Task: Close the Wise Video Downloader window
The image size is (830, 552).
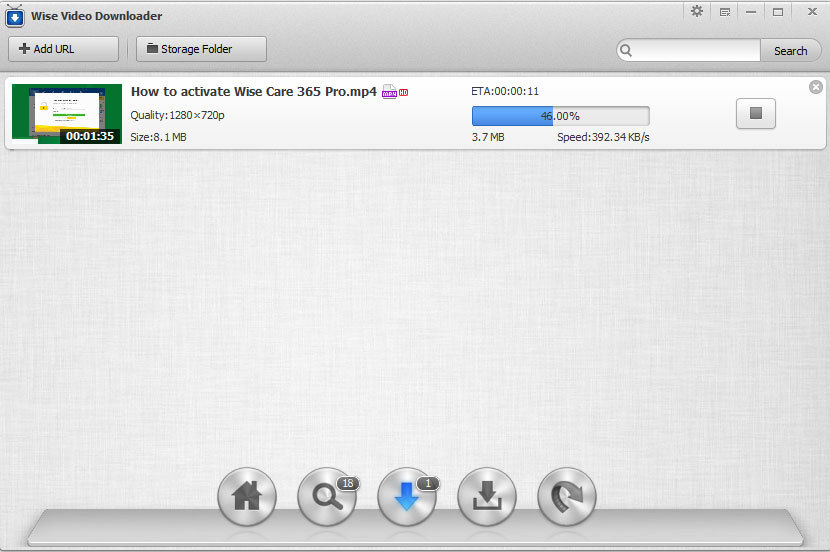Action: 812,12
